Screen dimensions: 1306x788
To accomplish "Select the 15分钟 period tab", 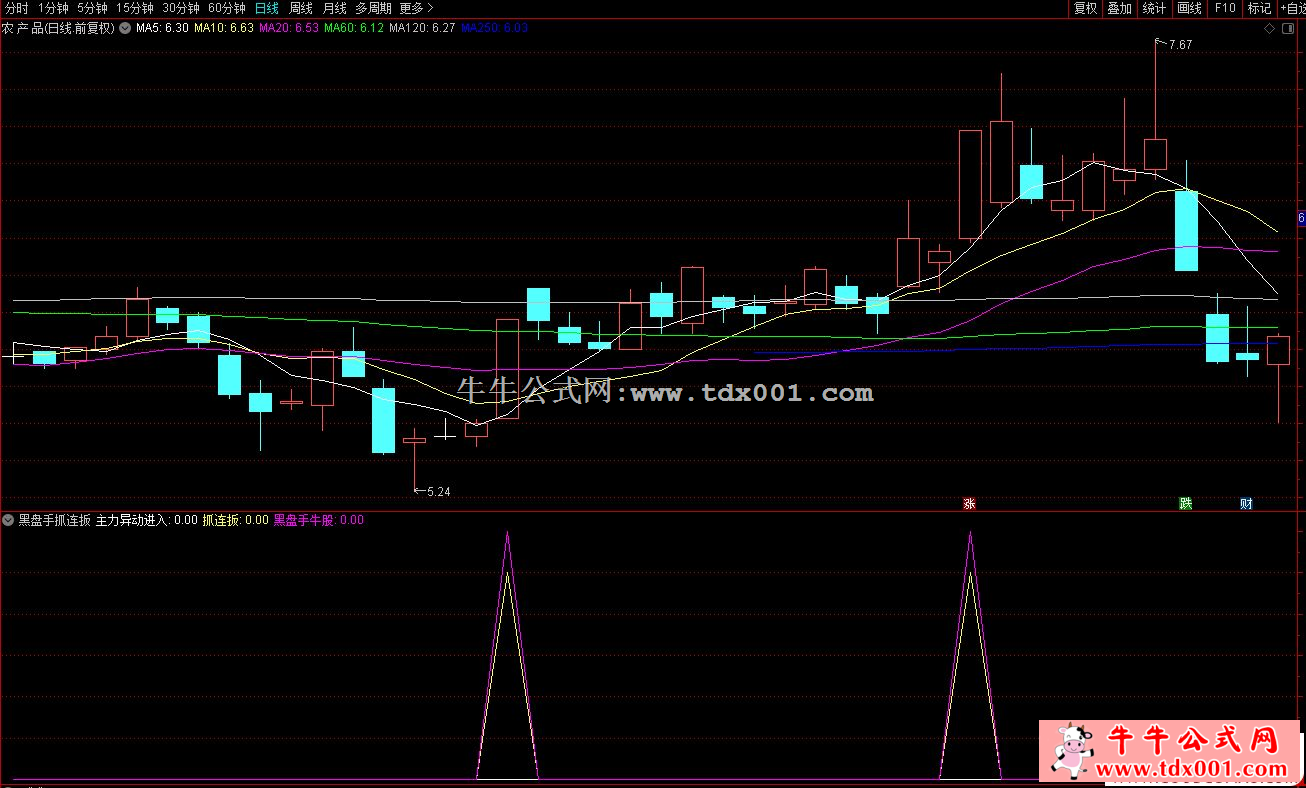I will click(x=135, y=8).
